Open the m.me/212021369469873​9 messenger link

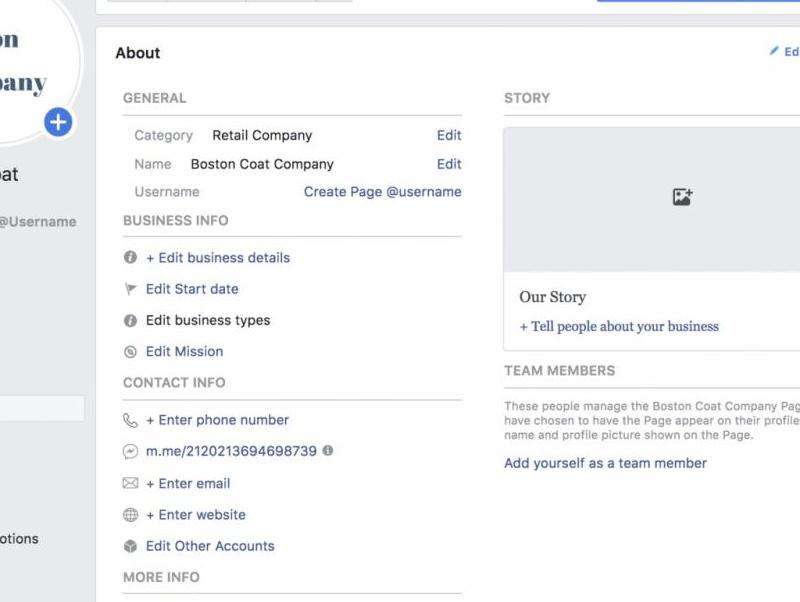(231, 451)
